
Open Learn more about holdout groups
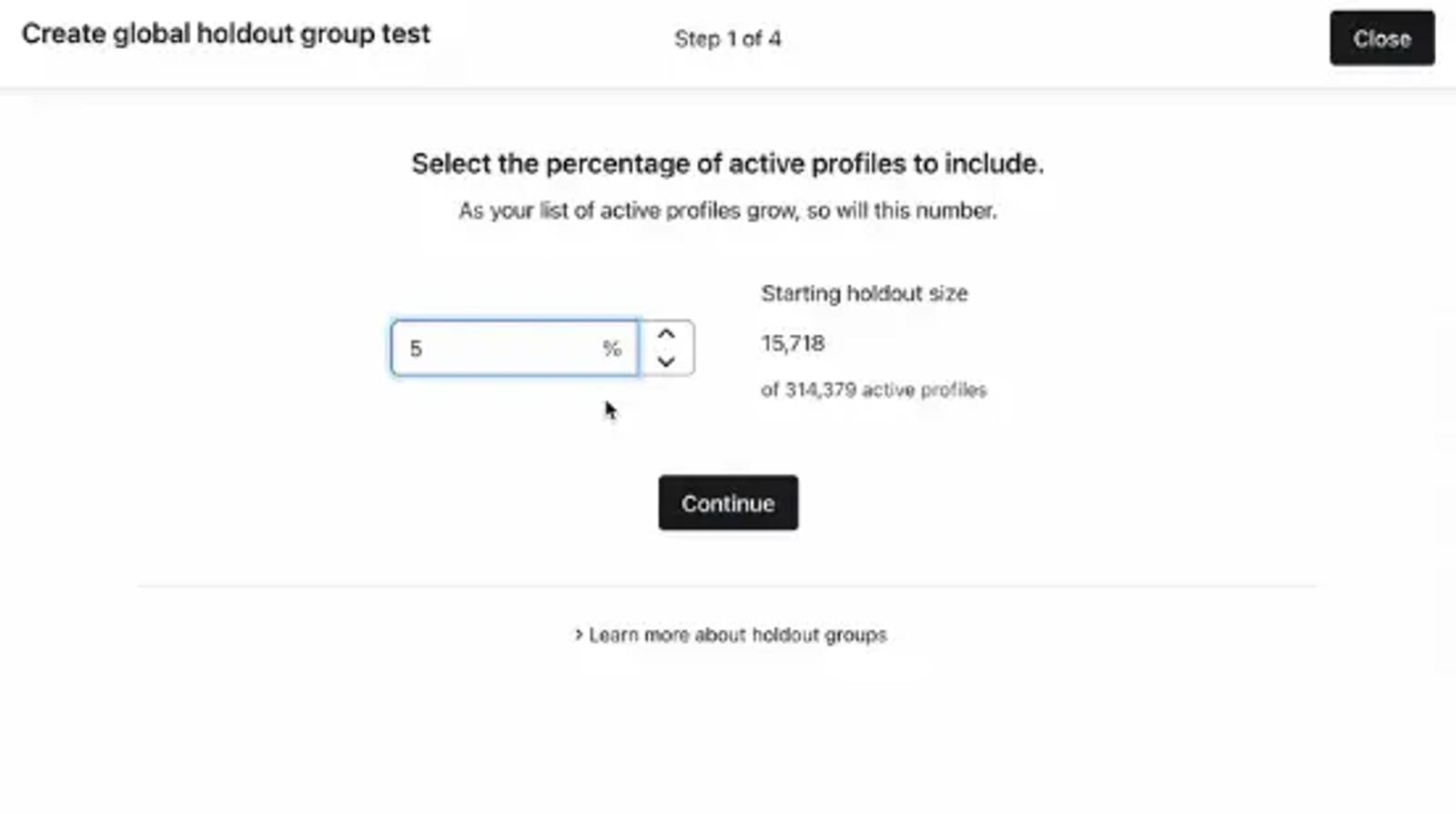coord(737,635)
